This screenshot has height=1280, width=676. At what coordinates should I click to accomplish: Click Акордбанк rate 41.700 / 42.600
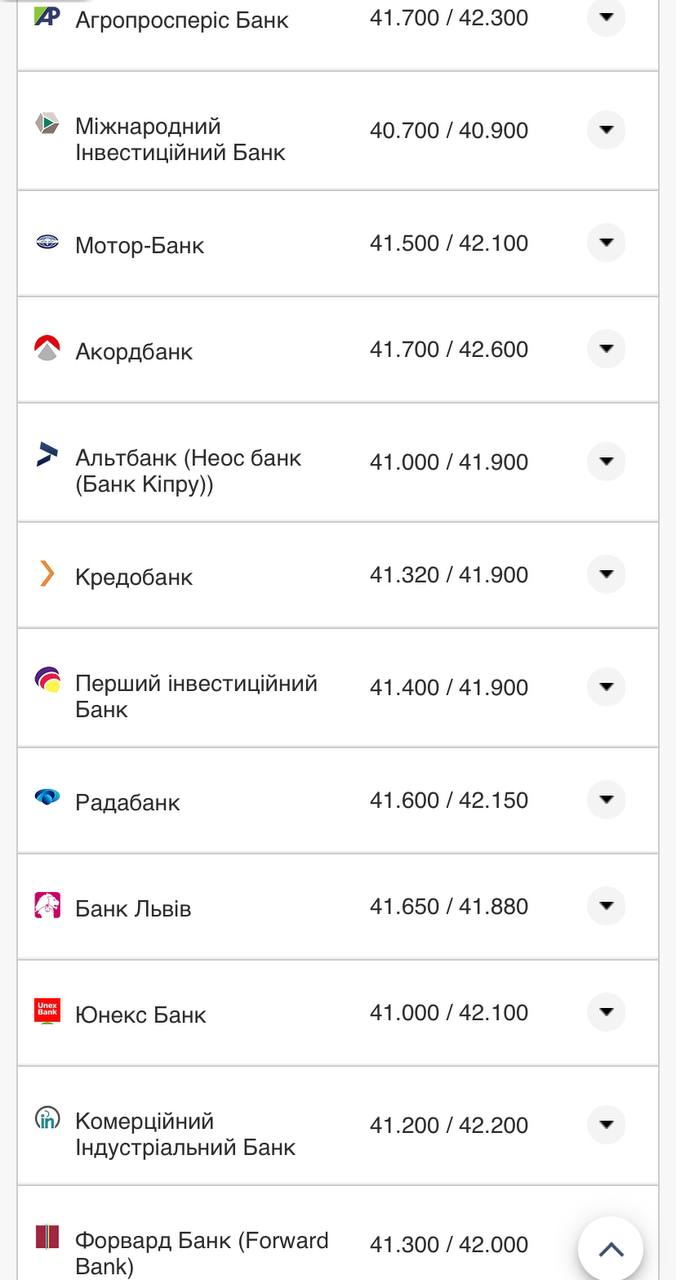coord(449,350)
